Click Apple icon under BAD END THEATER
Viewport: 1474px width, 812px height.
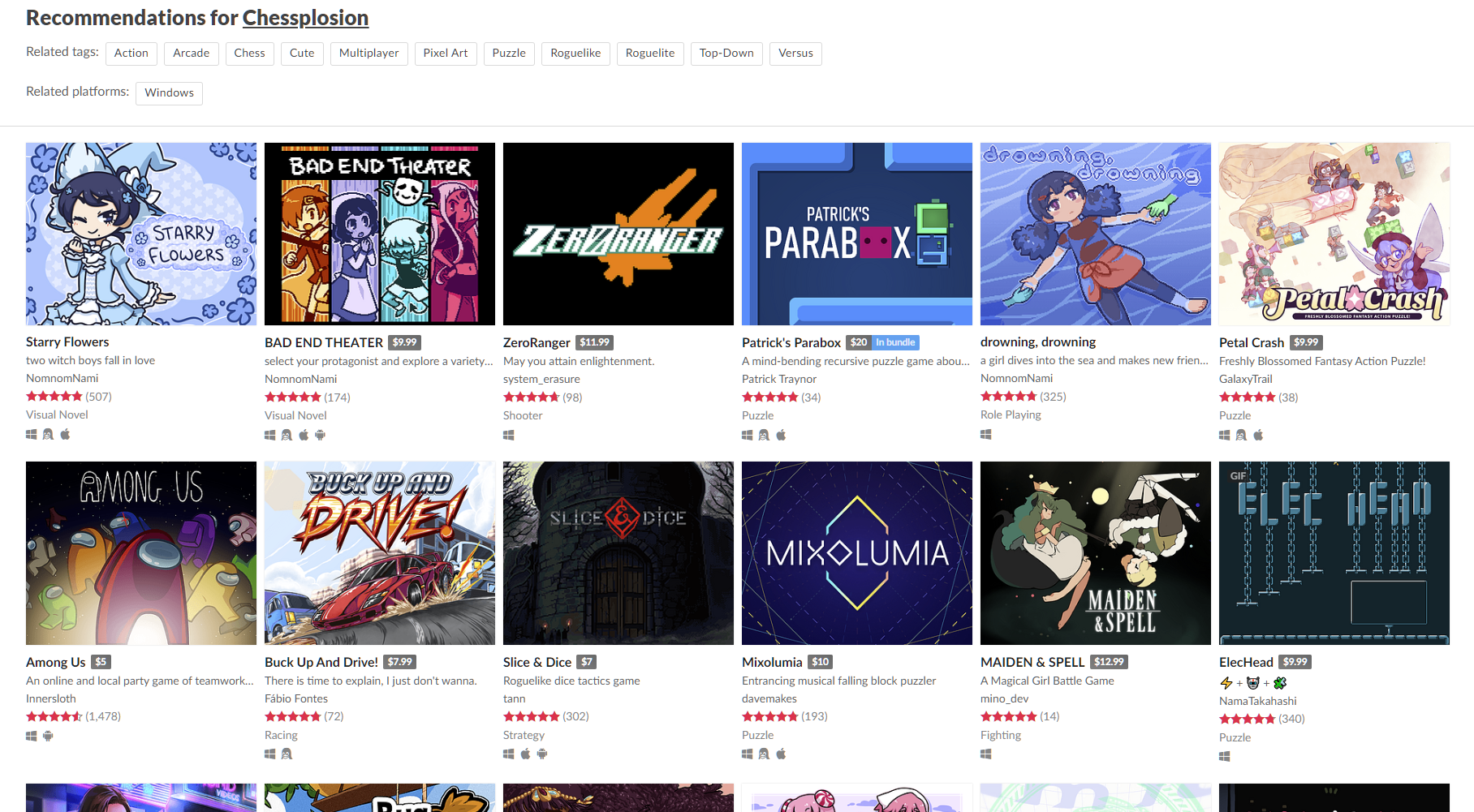tap(304, 435)
